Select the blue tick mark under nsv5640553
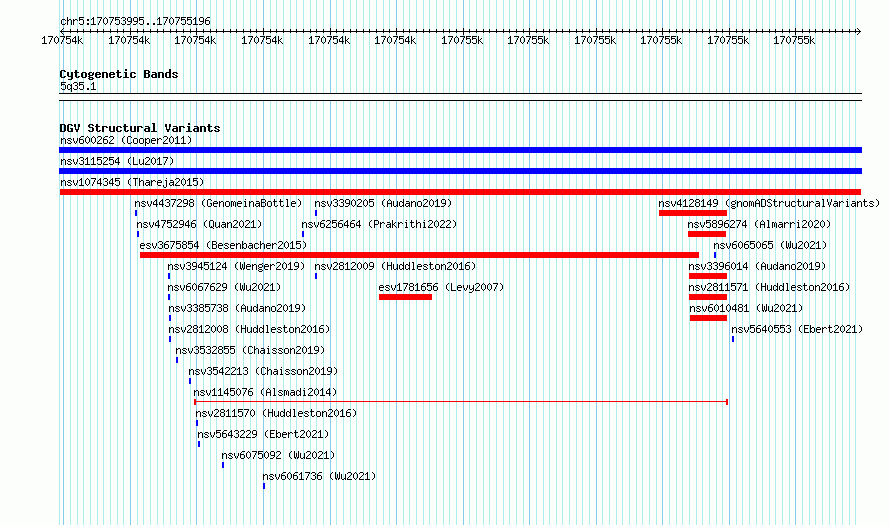 coord(733,339)
